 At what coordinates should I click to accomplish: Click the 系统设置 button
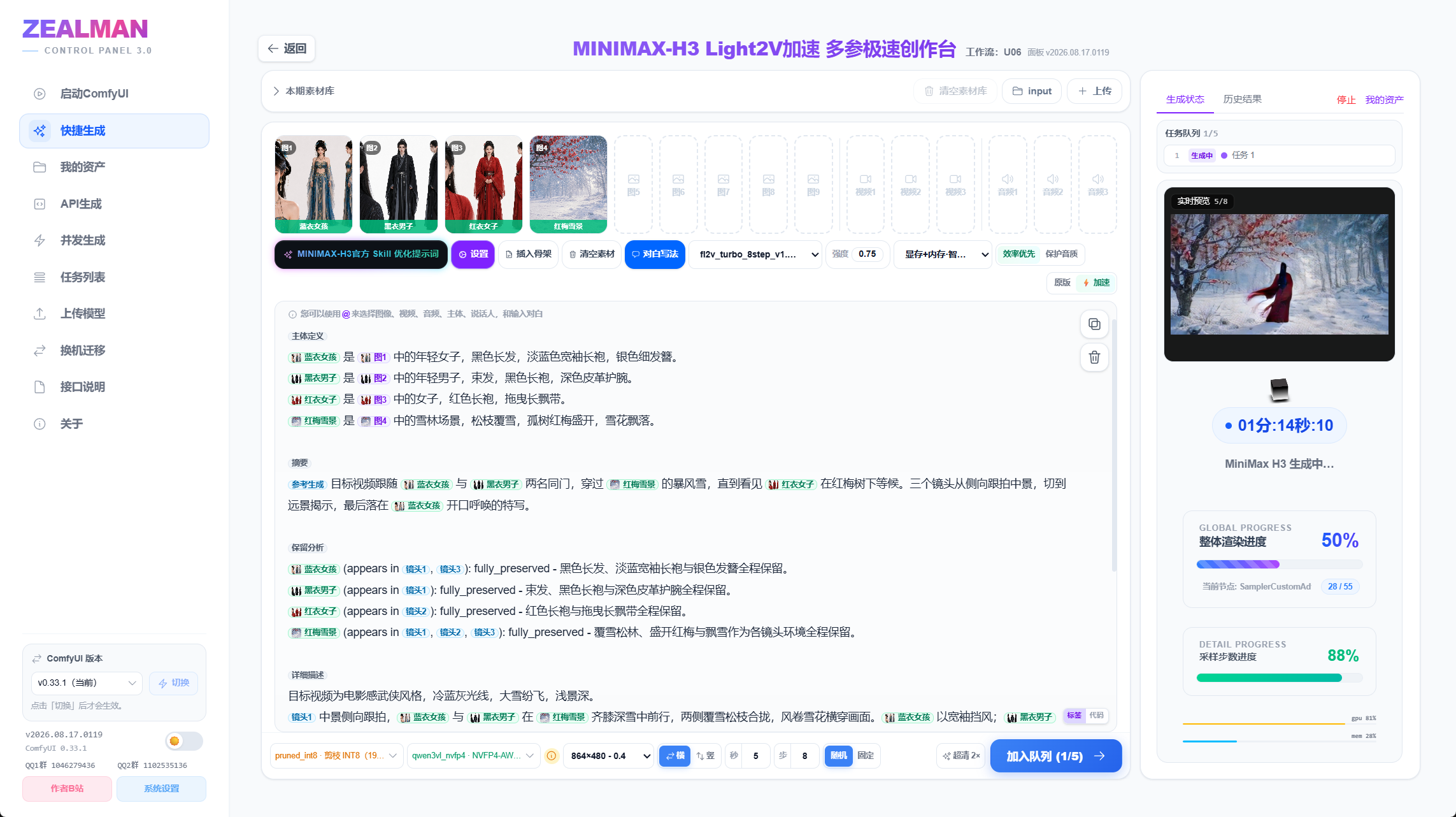[161, 789]
